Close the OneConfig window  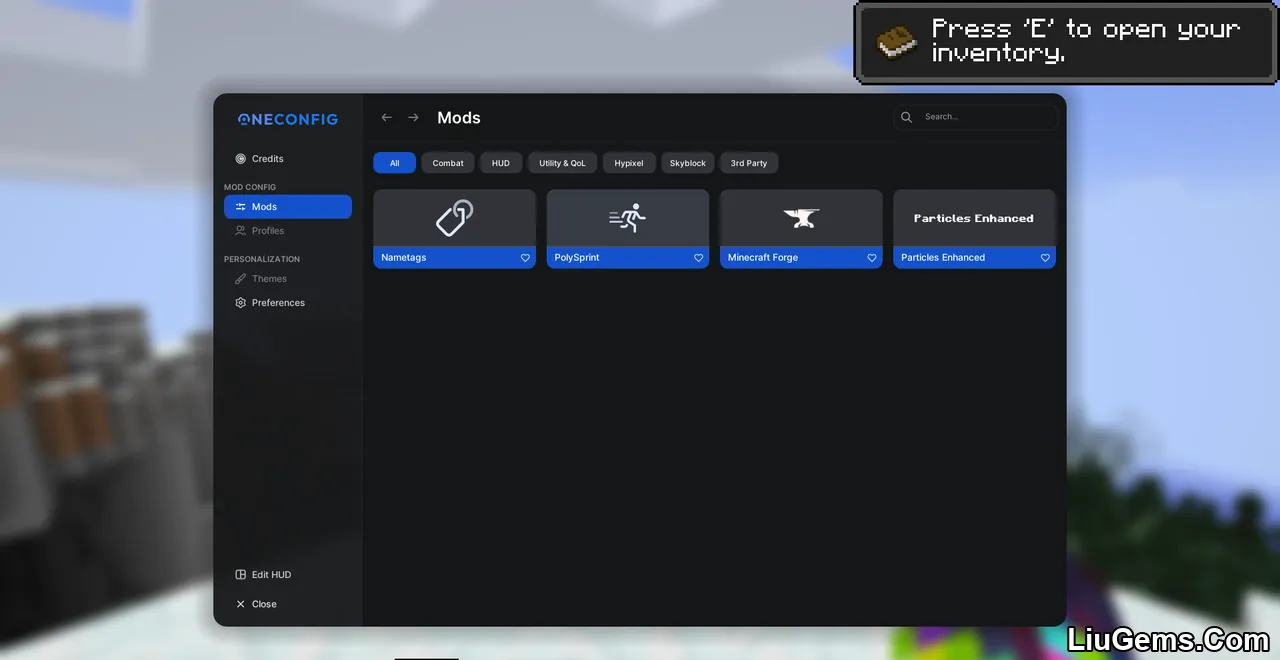256,604
